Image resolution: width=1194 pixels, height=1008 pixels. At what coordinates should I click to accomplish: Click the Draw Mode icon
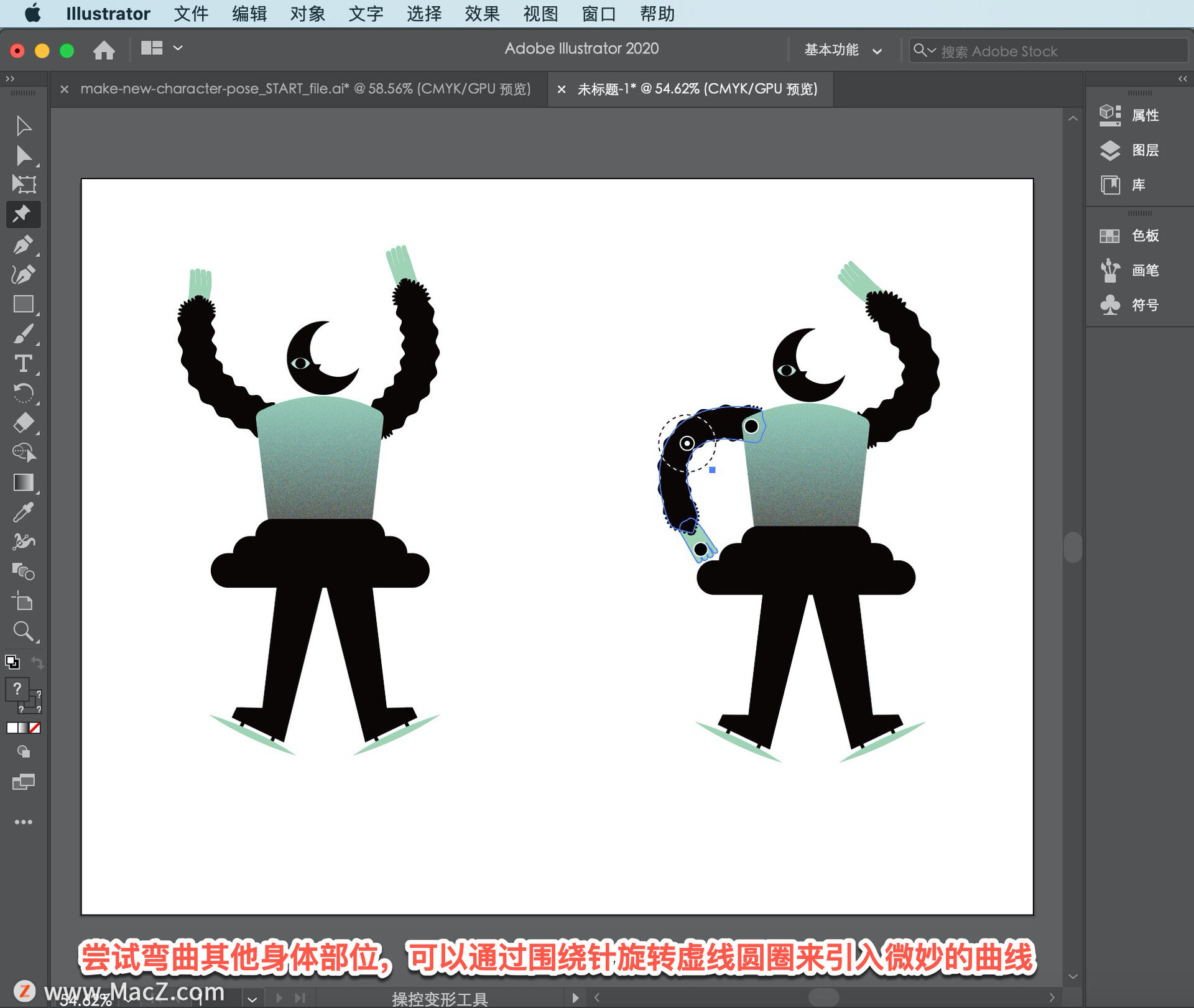coord(24,752)
